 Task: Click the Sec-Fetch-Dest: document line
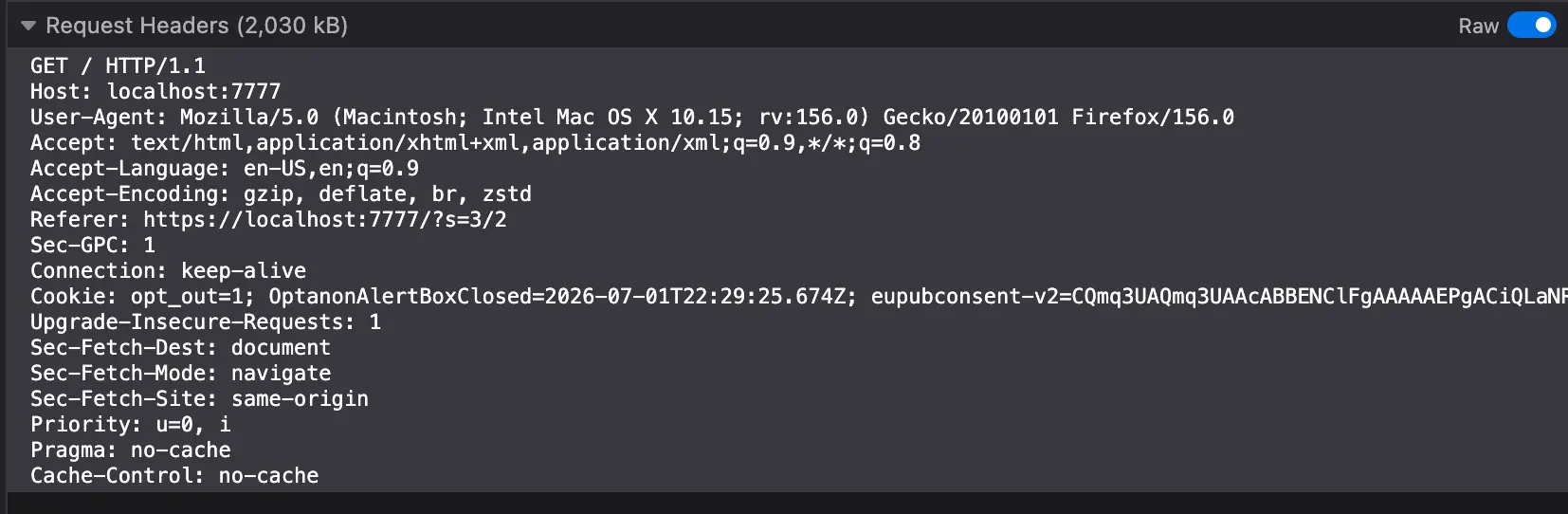pos(180,347)
